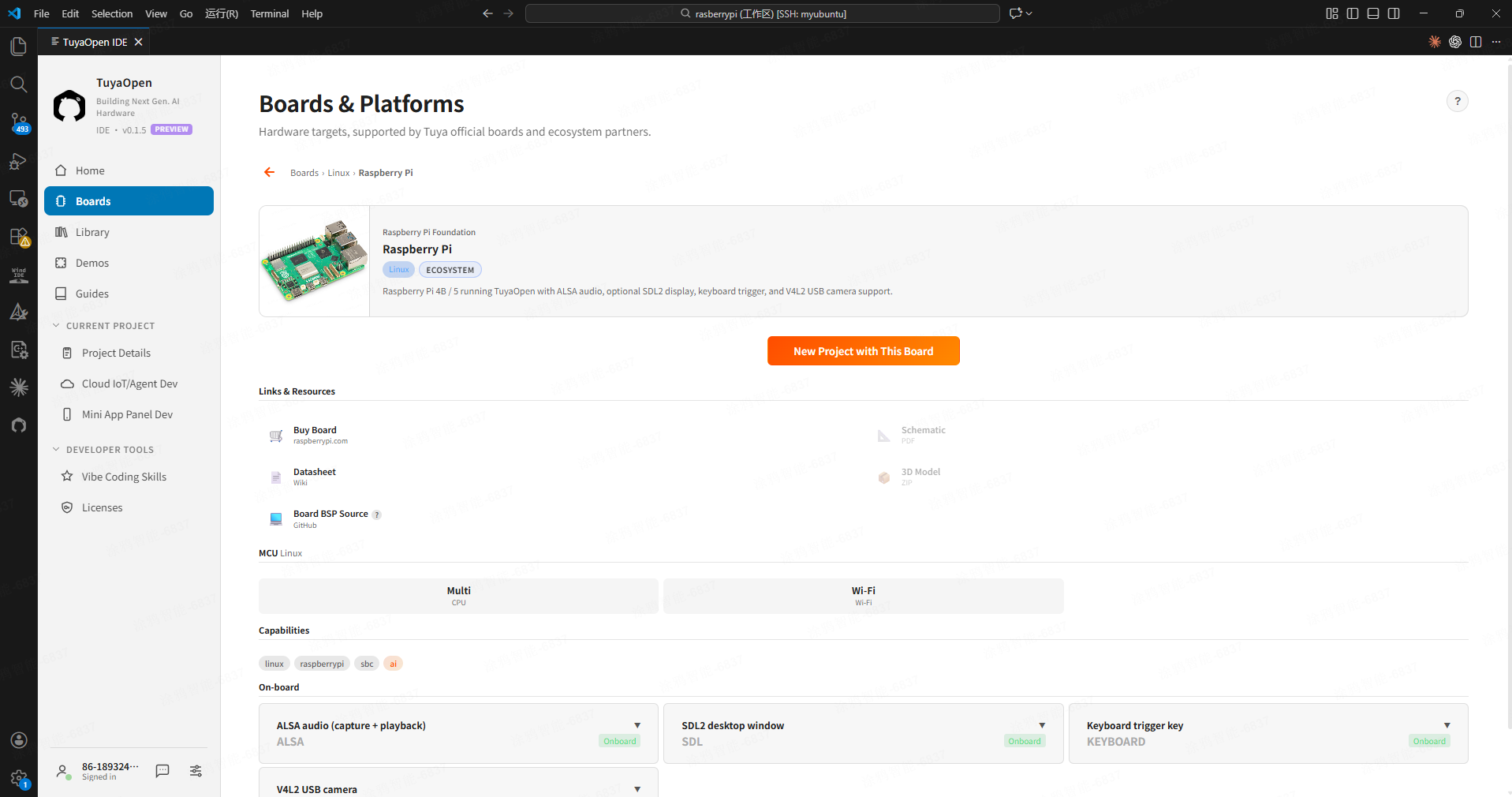Open the File menu
Image resolution: width=1512 pixels, height=797 pixels.
click(42, 13)
